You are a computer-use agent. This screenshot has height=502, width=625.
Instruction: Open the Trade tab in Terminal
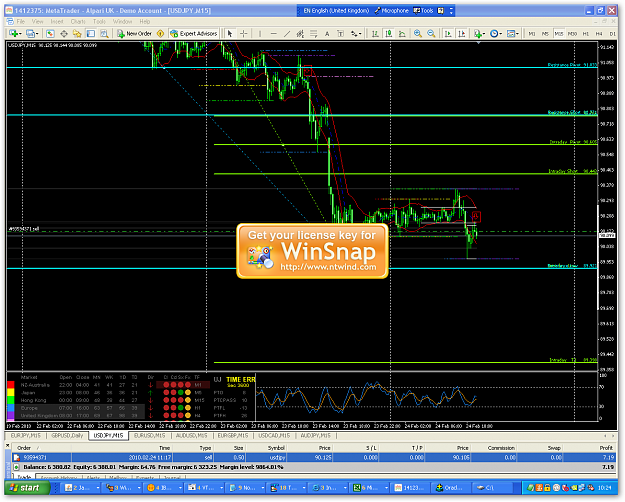(x=25, y=477)
